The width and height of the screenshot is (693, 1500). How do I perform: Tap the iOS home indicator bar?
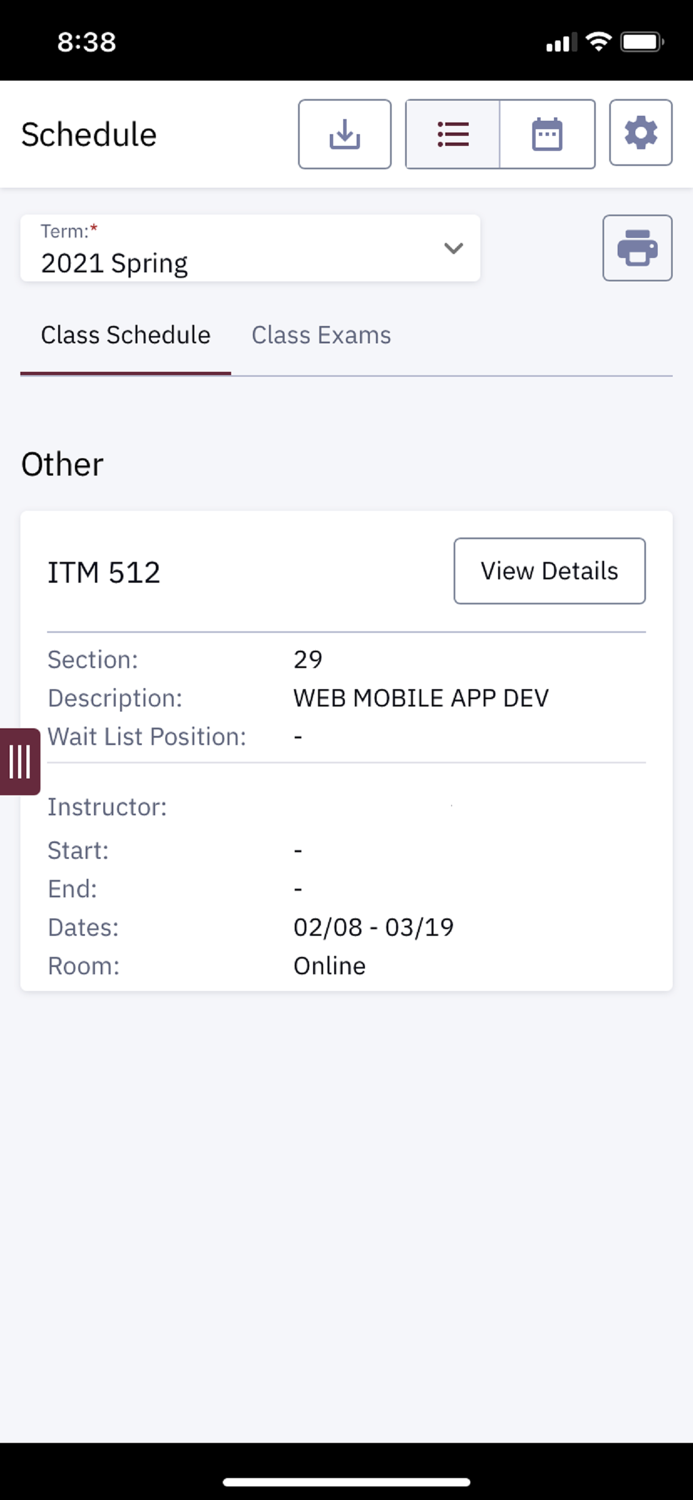click(x=346, y=1481)
